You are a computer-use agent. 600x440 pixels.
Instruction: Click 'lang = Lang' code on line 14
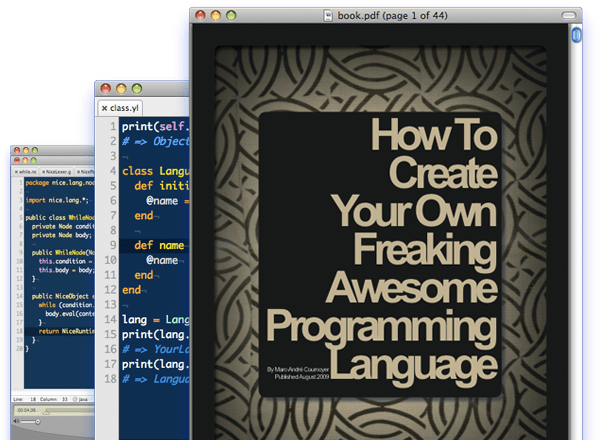click(x=156, y=319)
